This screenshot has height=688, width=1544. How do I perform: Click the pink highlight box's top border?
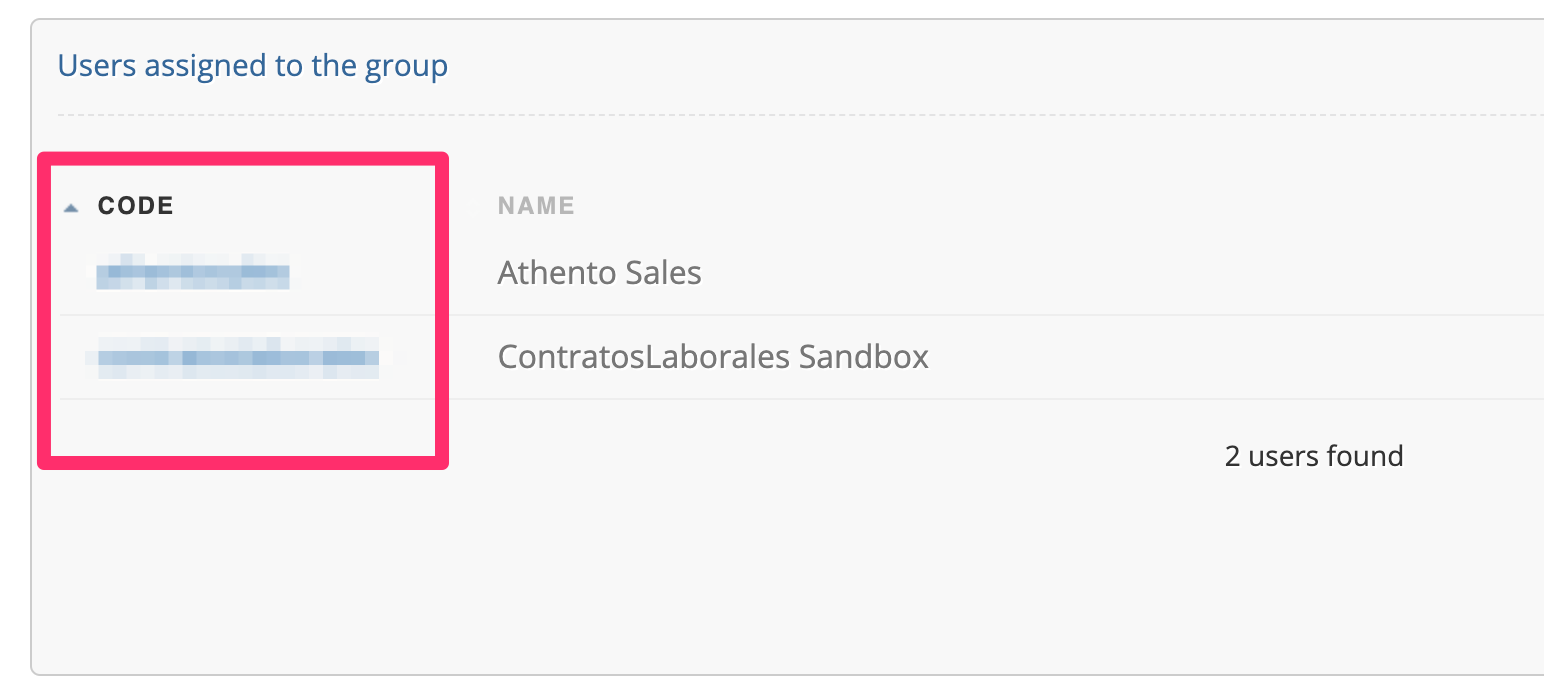coord(243,158)
